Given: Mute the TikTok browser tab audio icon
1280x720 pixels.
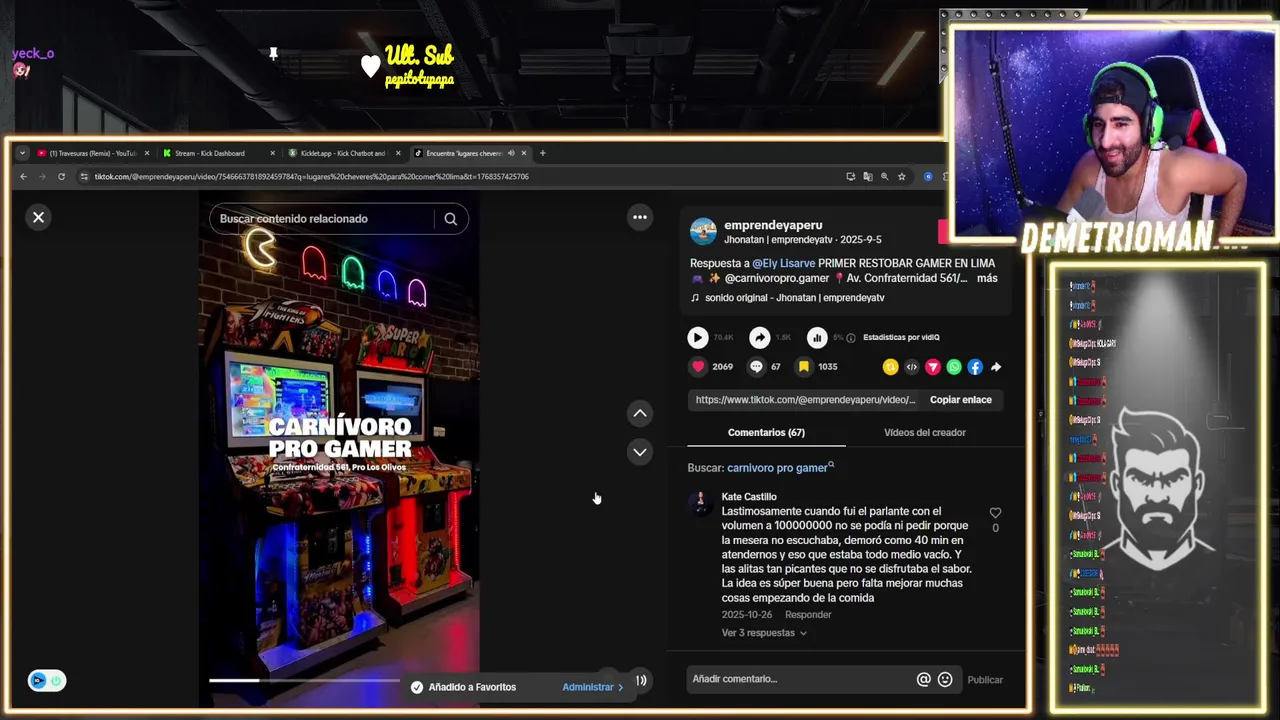Looking at the screenshot, I should click(x=511, y=153).
